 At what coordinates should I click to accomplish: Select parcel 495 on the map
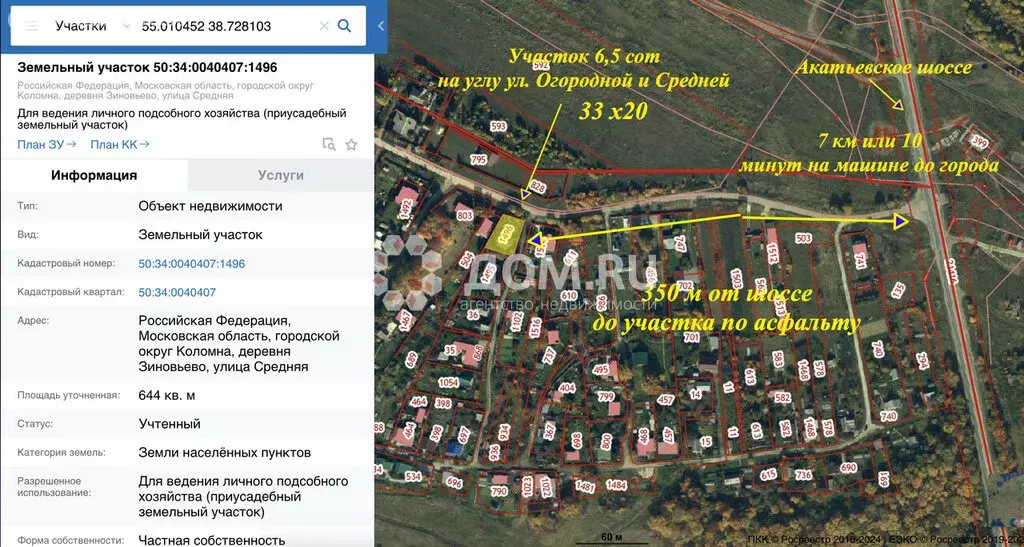[x=600, y=370]
